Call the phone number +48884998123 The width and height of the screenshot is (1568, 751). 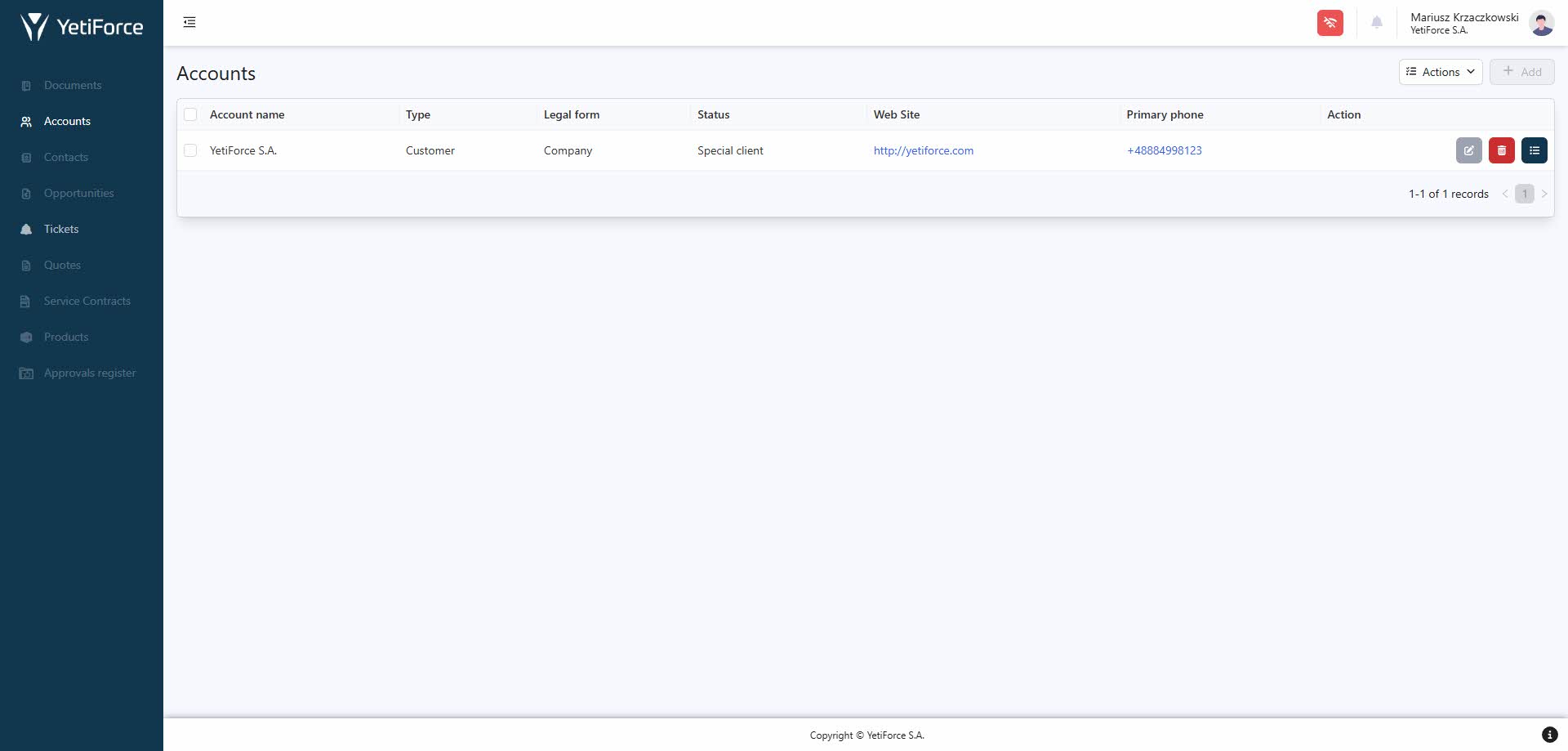click(x=1164, y=150)
